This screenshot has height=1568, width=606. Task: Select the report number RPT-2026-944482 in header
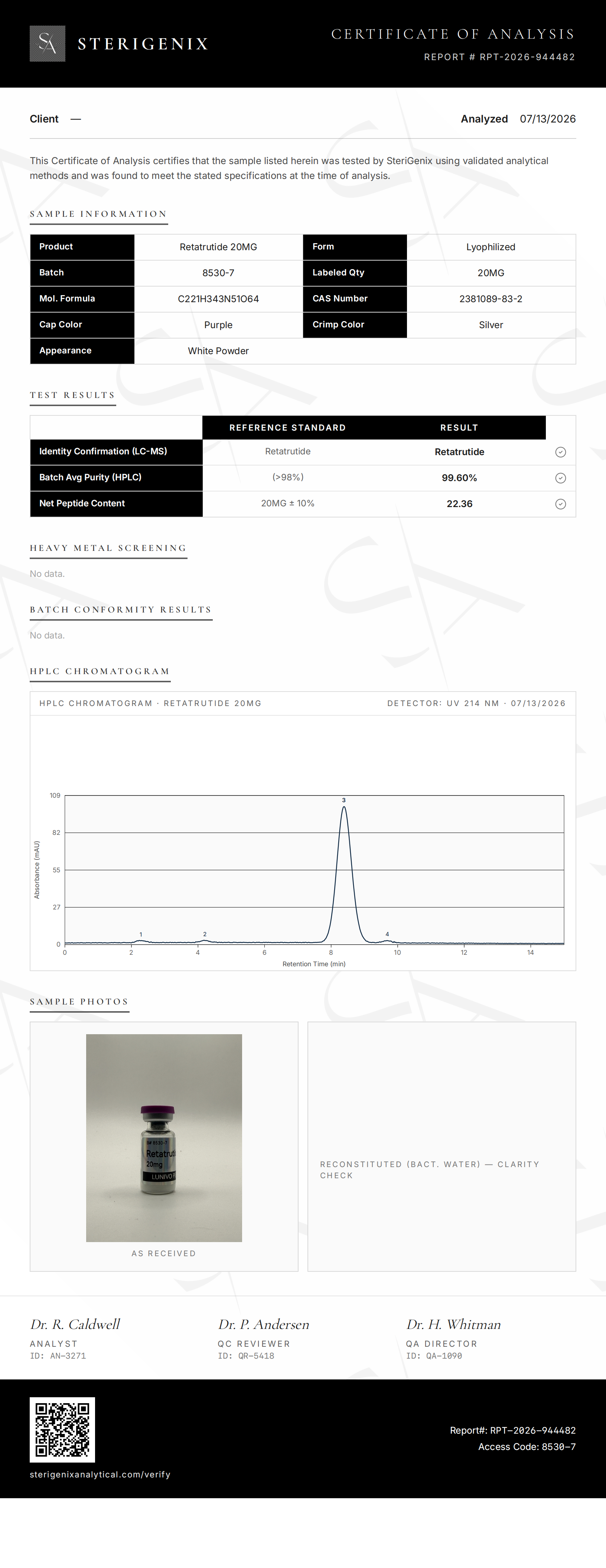[x=499, y=57]
